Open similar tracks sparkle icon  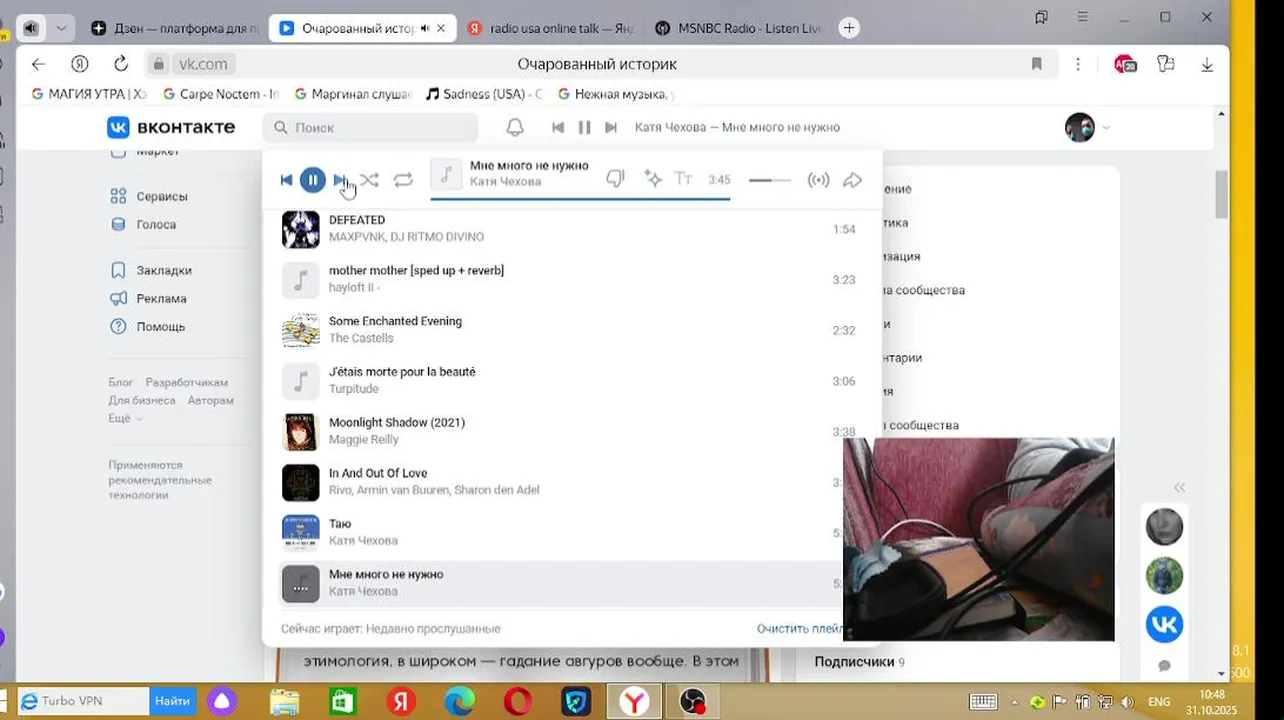[653, 179]
